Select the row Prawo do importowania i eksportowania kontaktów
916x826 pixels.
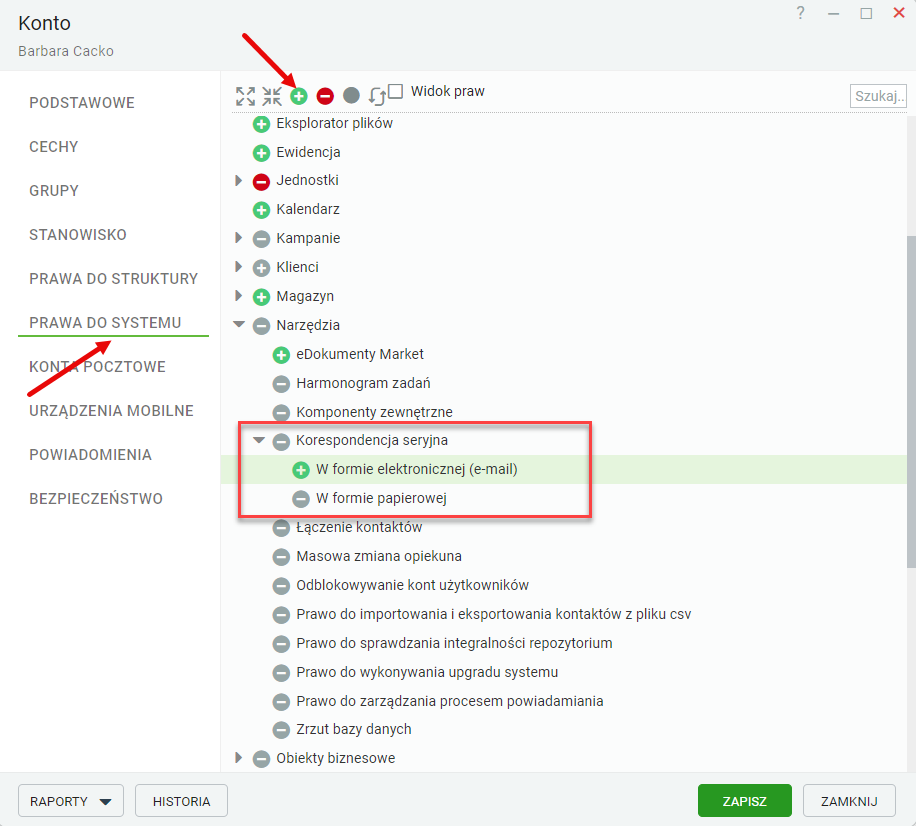coord(564,615)
